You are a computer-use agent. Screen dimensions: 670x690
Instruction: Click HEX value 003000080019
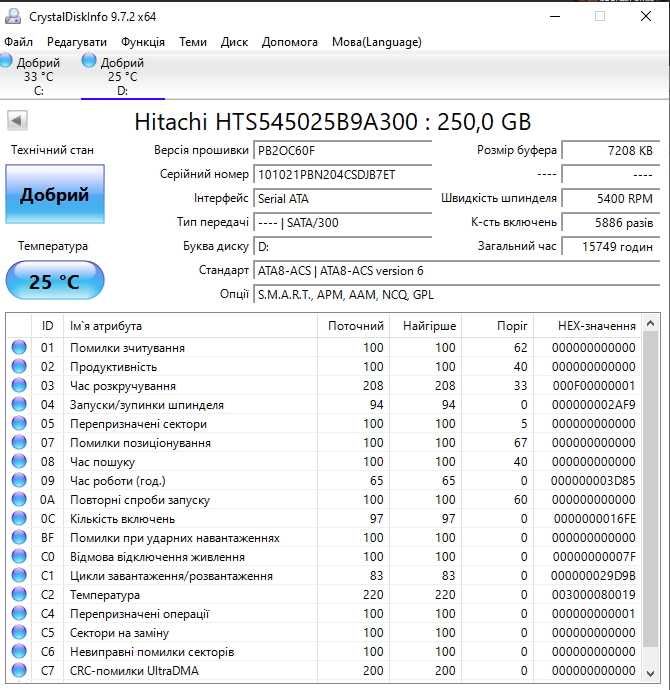593,595
